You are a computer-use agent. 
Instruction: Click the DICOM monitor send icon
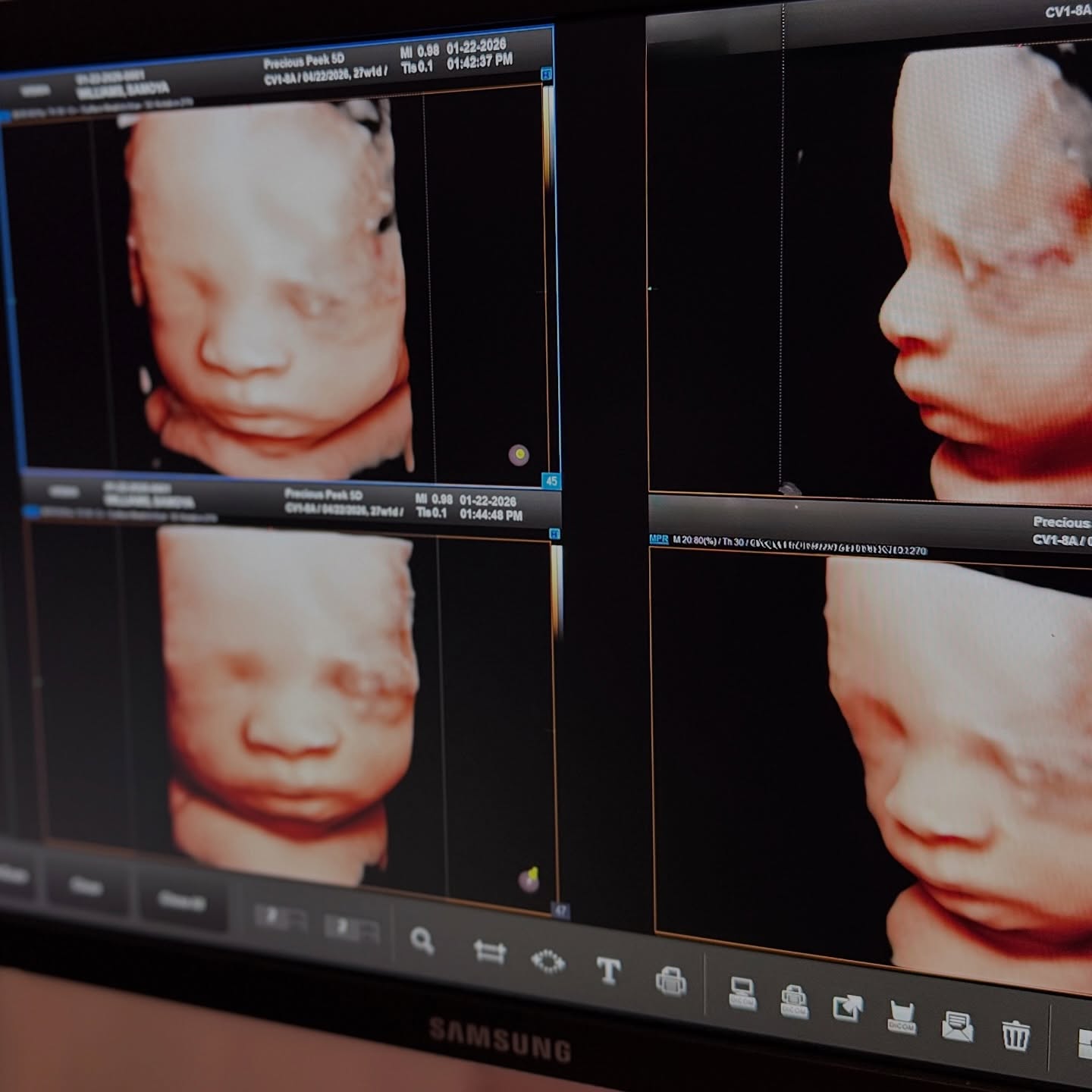tap(742, 993)
